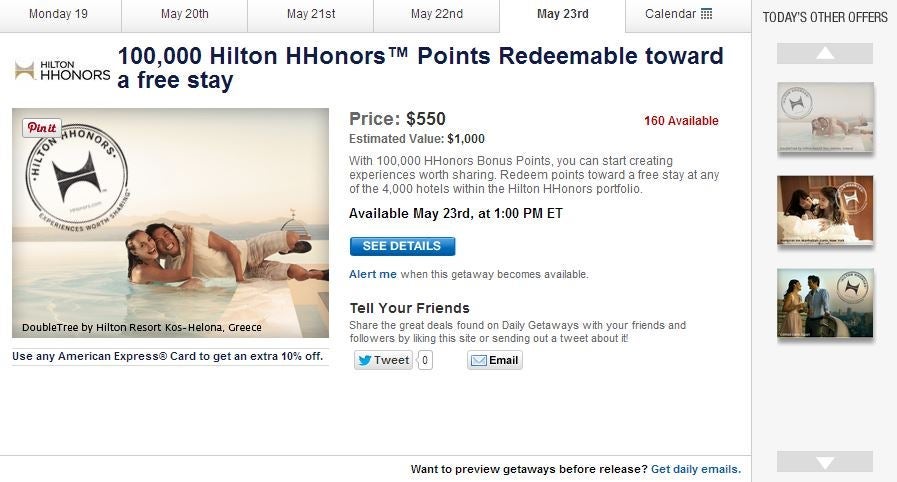
Task: Click the Twitter bird Tweet button
Action: click(383, 360)
